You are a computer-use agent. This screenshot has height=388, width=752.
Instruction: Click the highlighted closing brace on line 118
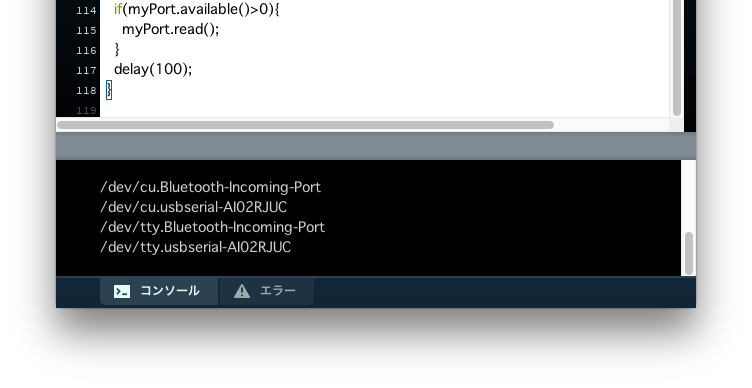109,90
